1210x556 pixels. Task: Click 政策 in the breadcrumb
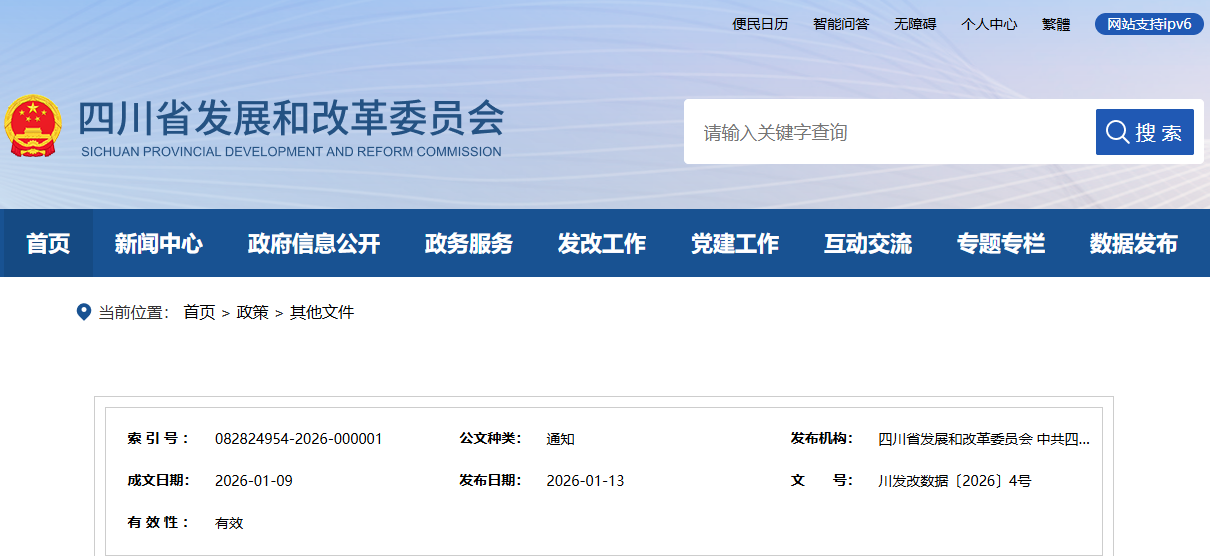coord(252,312)
